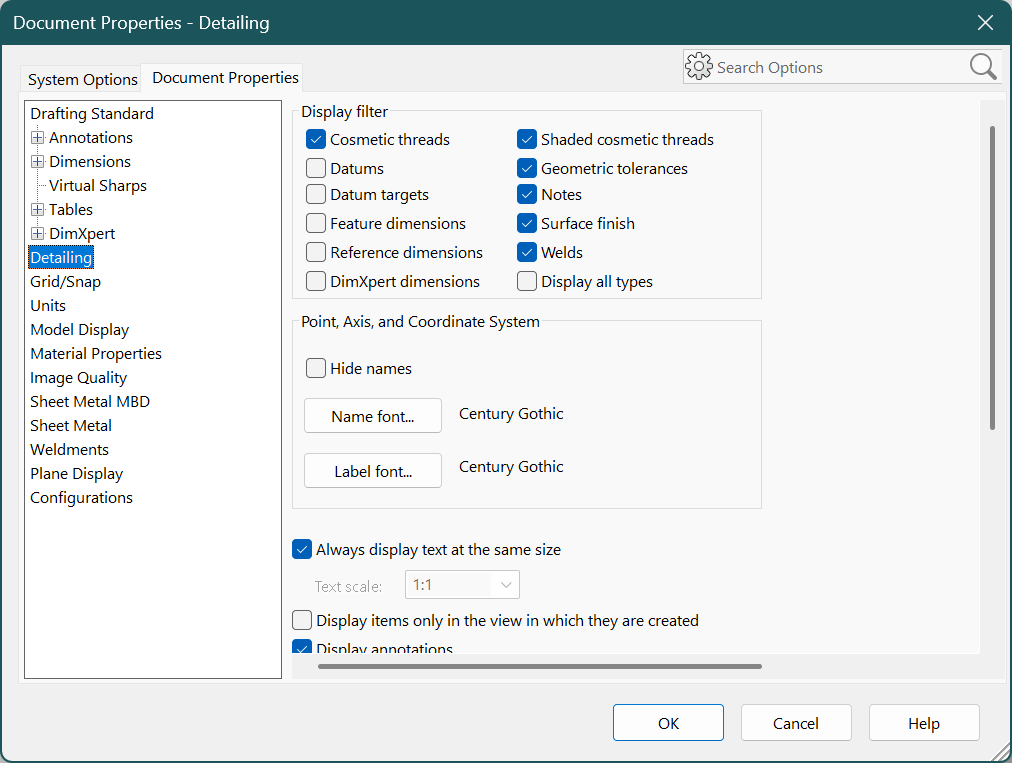1012x763 pixels.
Task: Toggle Cosmetic threads checkbox
Action: [316, 139]
